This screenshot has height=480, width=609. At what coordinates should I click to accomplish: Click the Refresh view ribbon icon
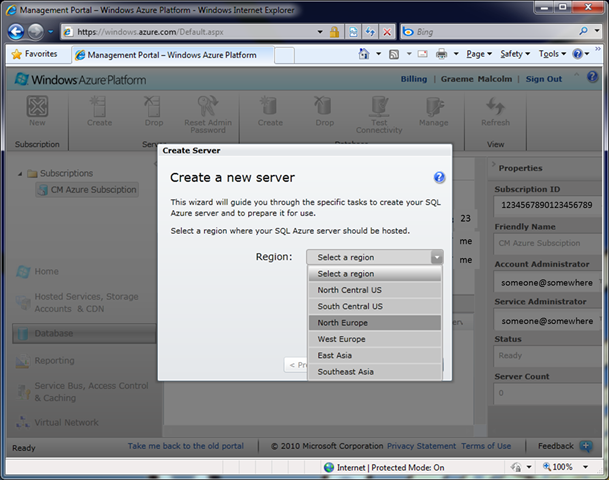click(x=495, y=106)
